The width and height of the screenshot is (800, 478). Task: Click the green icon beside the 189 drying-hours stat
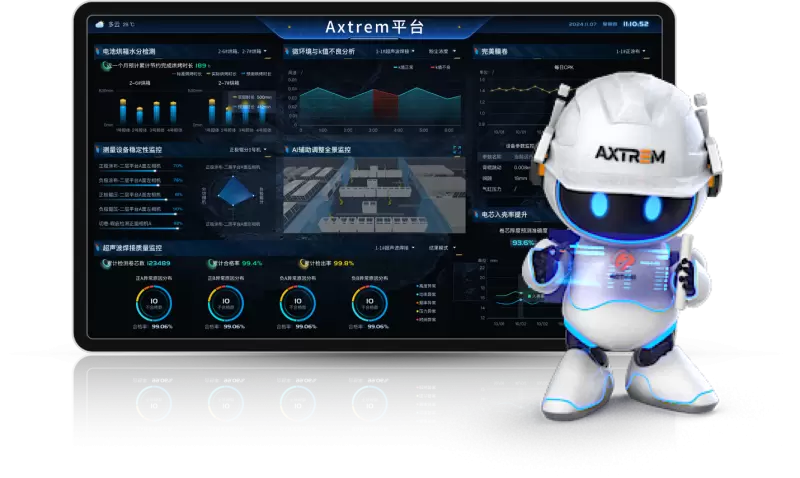coord(104,66)
